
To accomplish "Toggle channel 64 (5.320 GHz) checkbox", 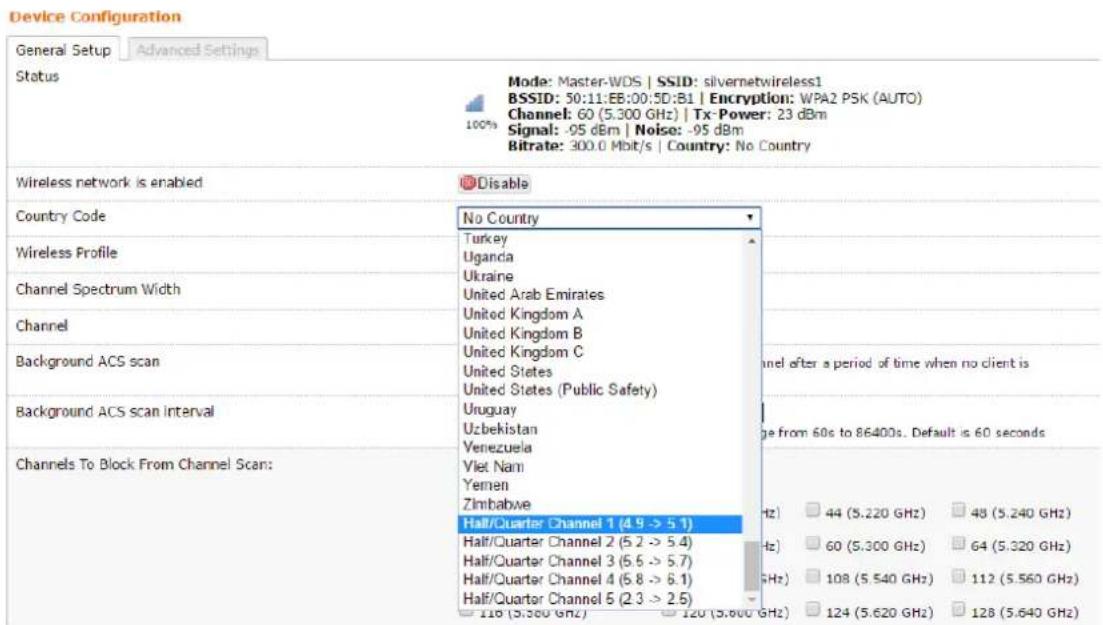I will [958, 543].
